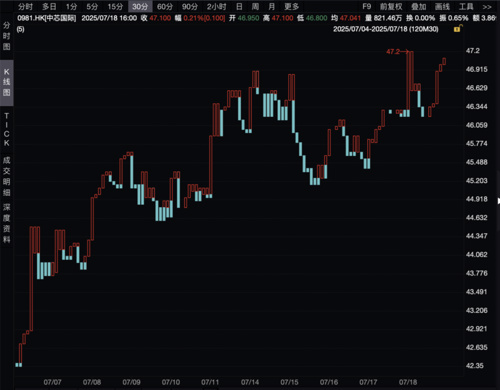500x390 pixels.
Task: Open the F9 info panel
Action: click(367, 6)
